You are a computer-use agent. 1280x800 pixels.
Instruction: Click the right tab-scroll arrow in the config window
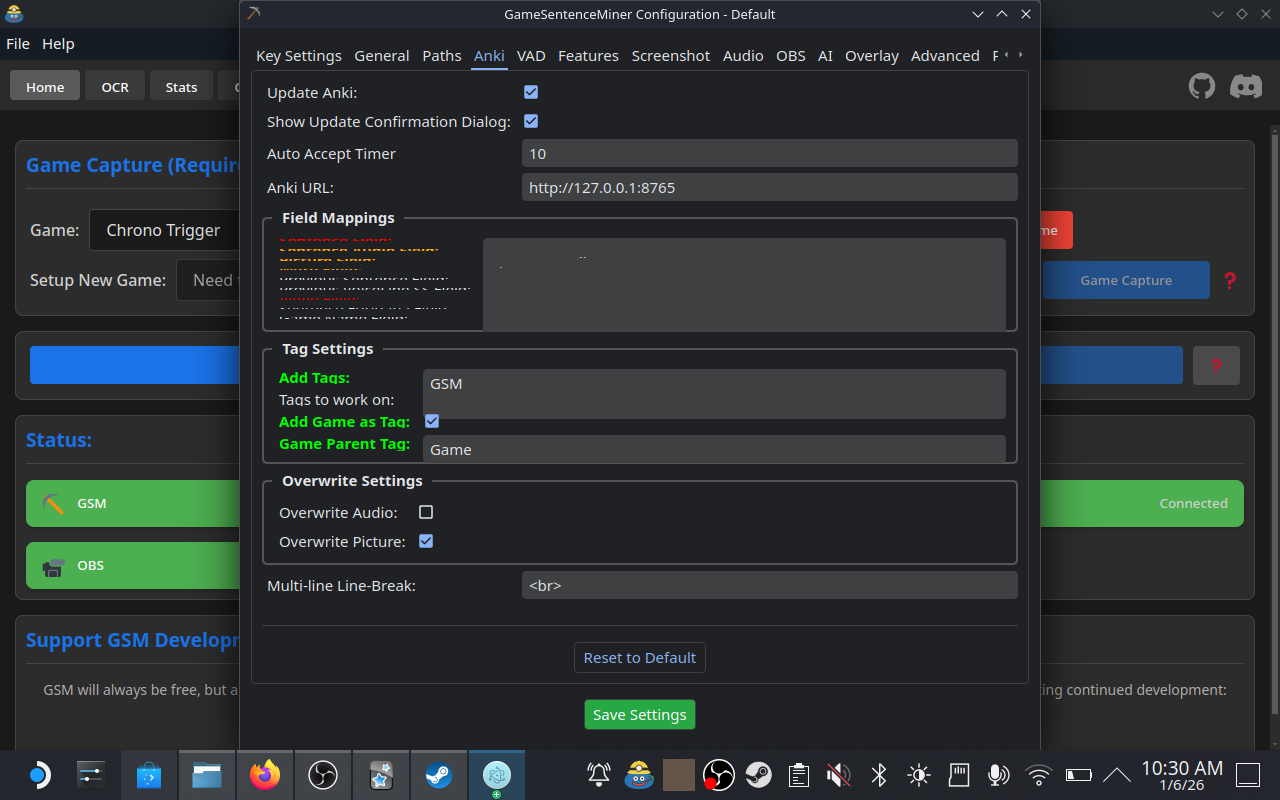click(x=1023, y=56)
